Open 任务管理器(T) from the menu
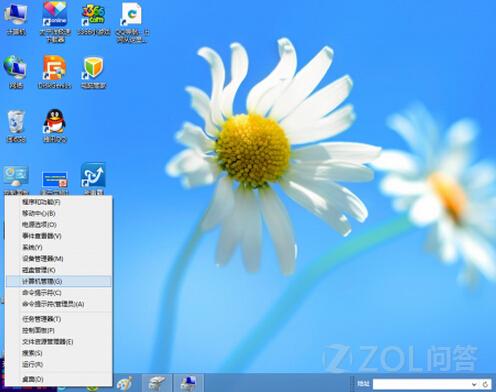Image resolution: width=496 pixels, height=392 pixels. [58, 319]
